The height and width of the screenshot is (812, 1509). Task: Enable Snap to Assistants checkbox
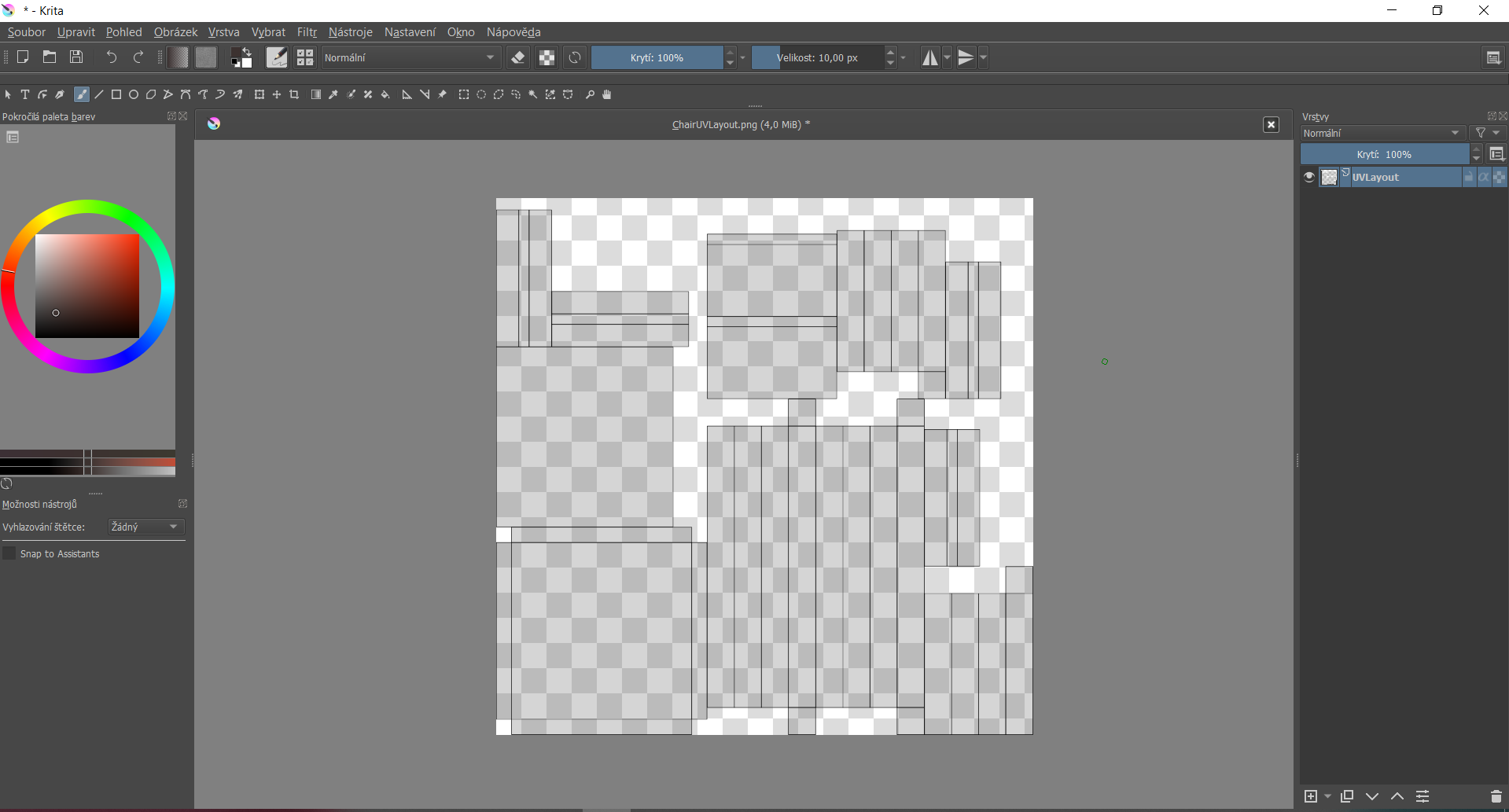click(x=9, y=553)
